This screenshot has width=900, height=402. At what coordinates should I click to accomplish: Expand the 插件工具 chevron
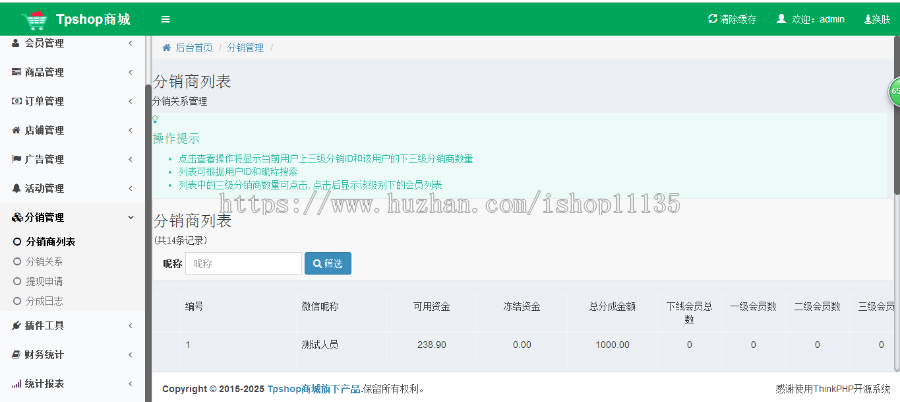coord(130,326)
